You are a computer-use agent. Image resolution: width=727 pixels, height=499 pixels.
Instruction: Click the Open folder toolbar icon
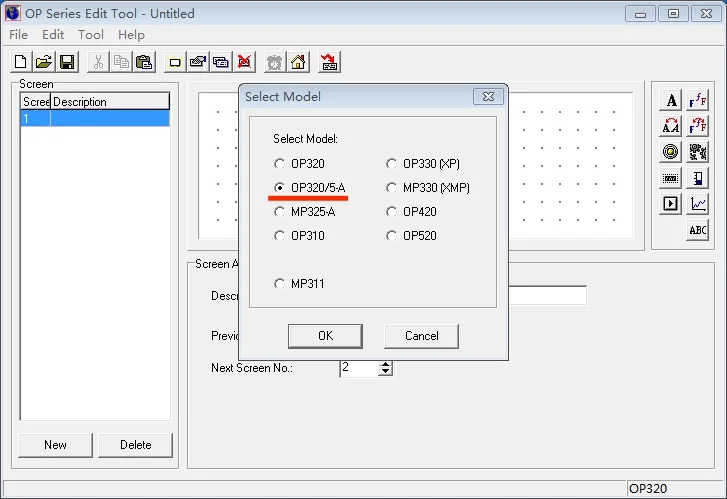tap(44, 62)
